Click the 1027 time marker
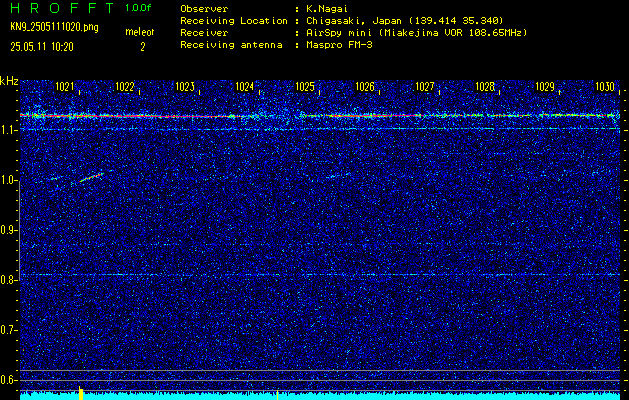The image size is (629, 400). pyautogui.click(x=425, y=87)
